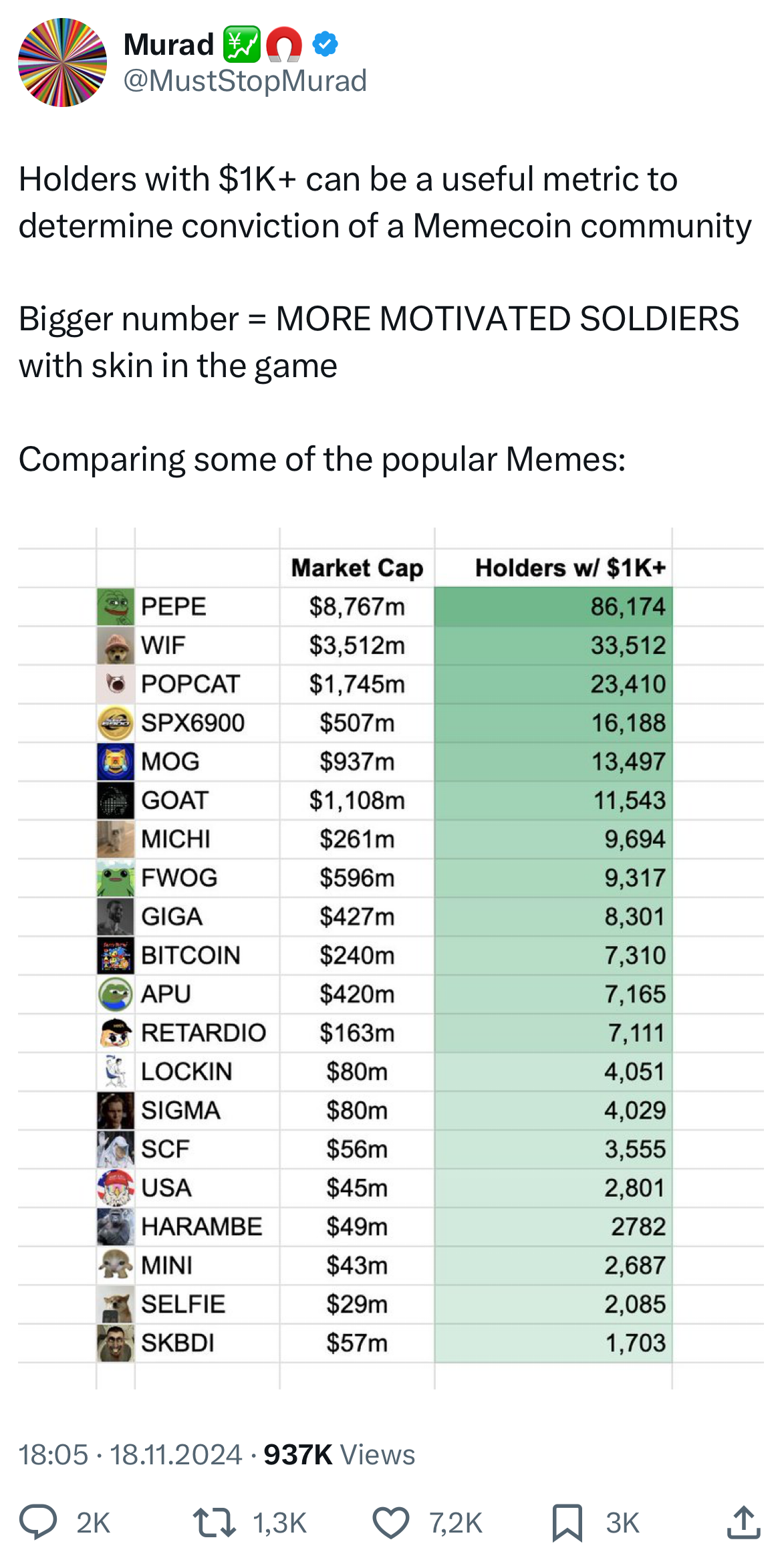Click the Murad display name
This screenshot has height=1568, width=782.
click(x=168, y=45)
